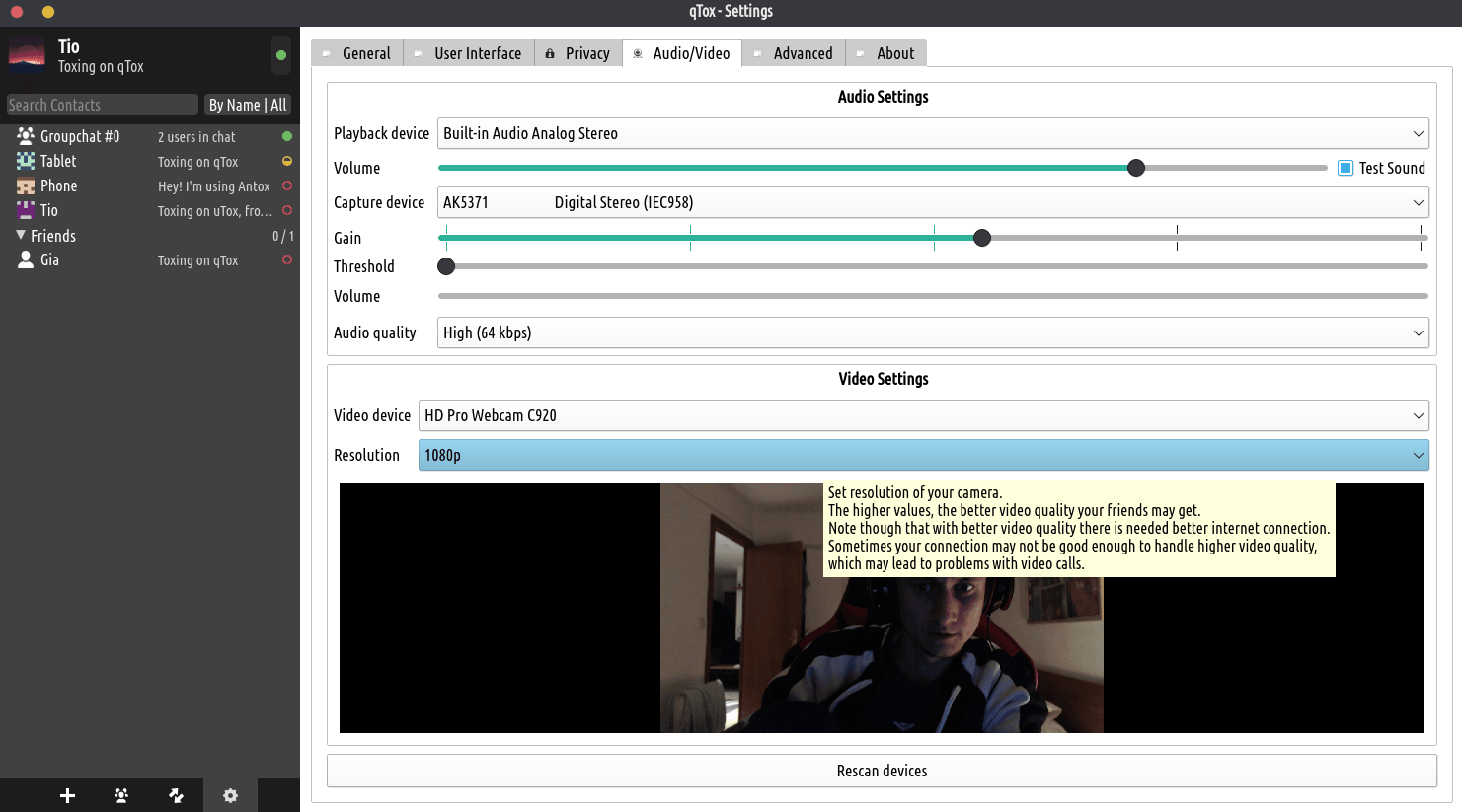
Task: Click the playback Volume slider handle
Action: [x=1136, y=168]
